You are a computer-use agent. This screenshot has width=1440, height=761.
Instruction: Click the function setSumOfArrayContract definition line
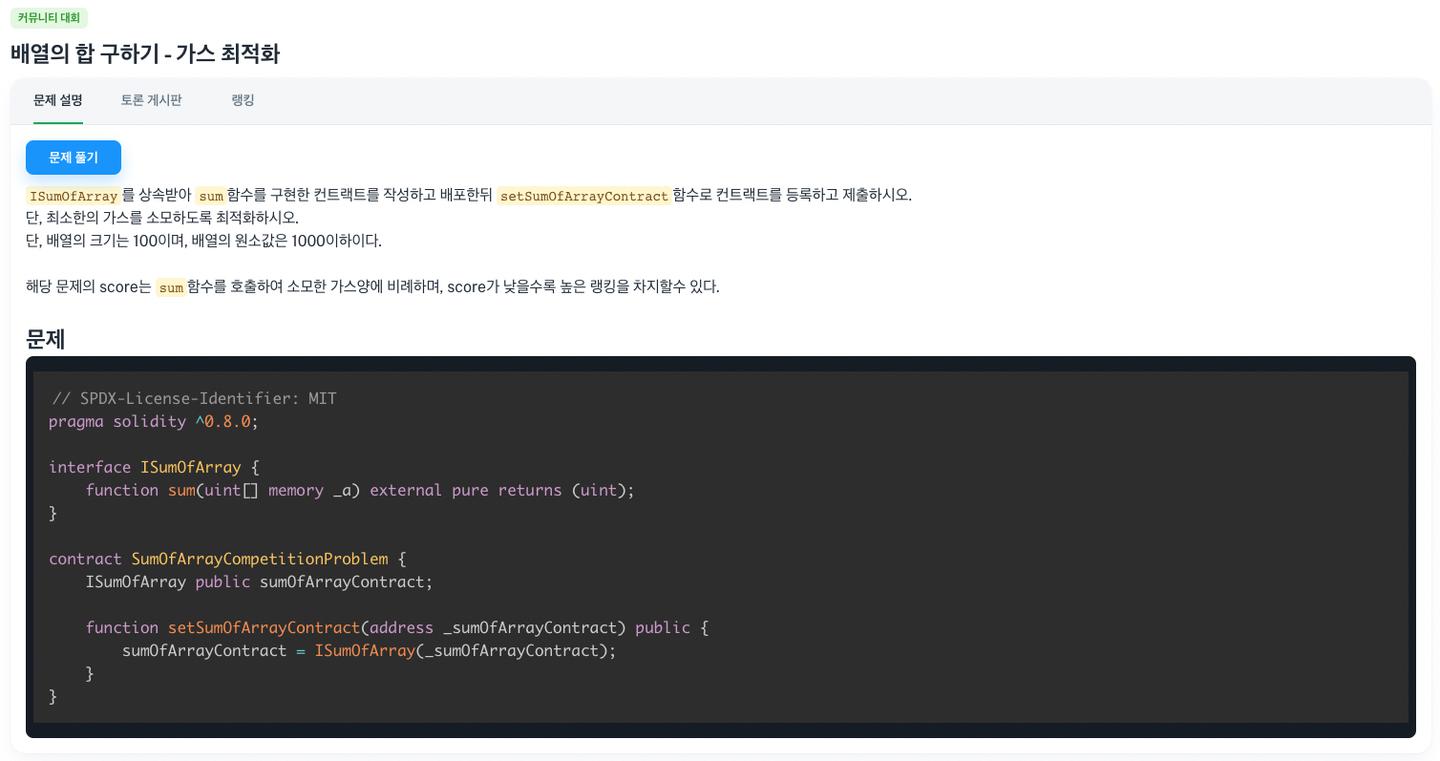click(396, 628)
